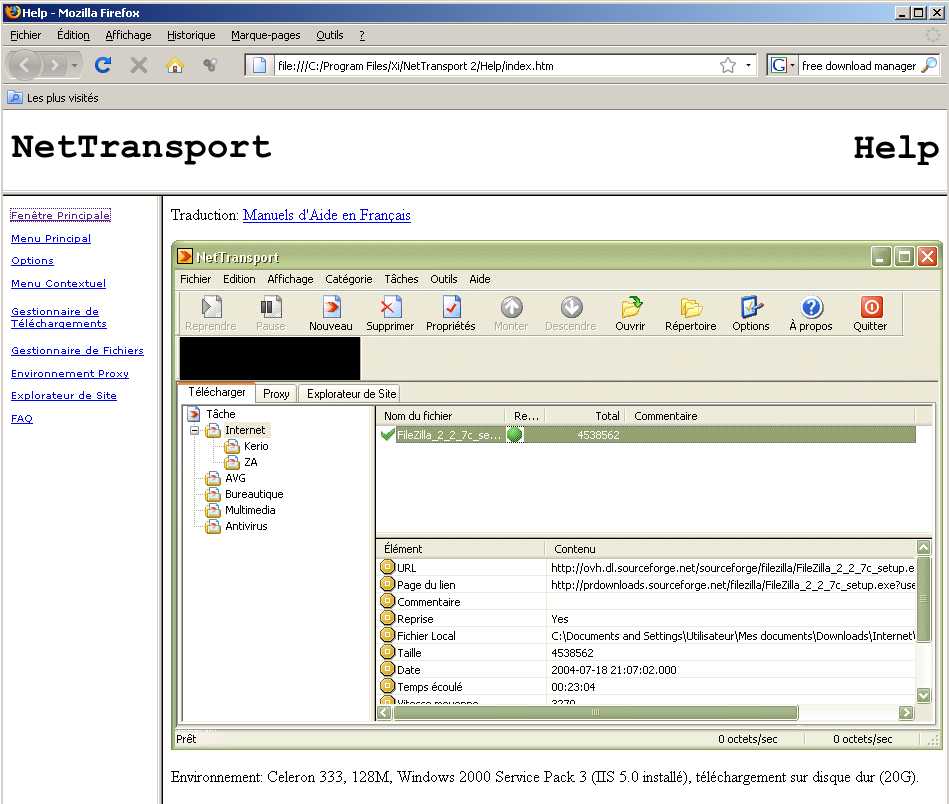949x804 pixels.
Task: Click the horizontal scrollbar thumb in details
Action: point(596,713)
